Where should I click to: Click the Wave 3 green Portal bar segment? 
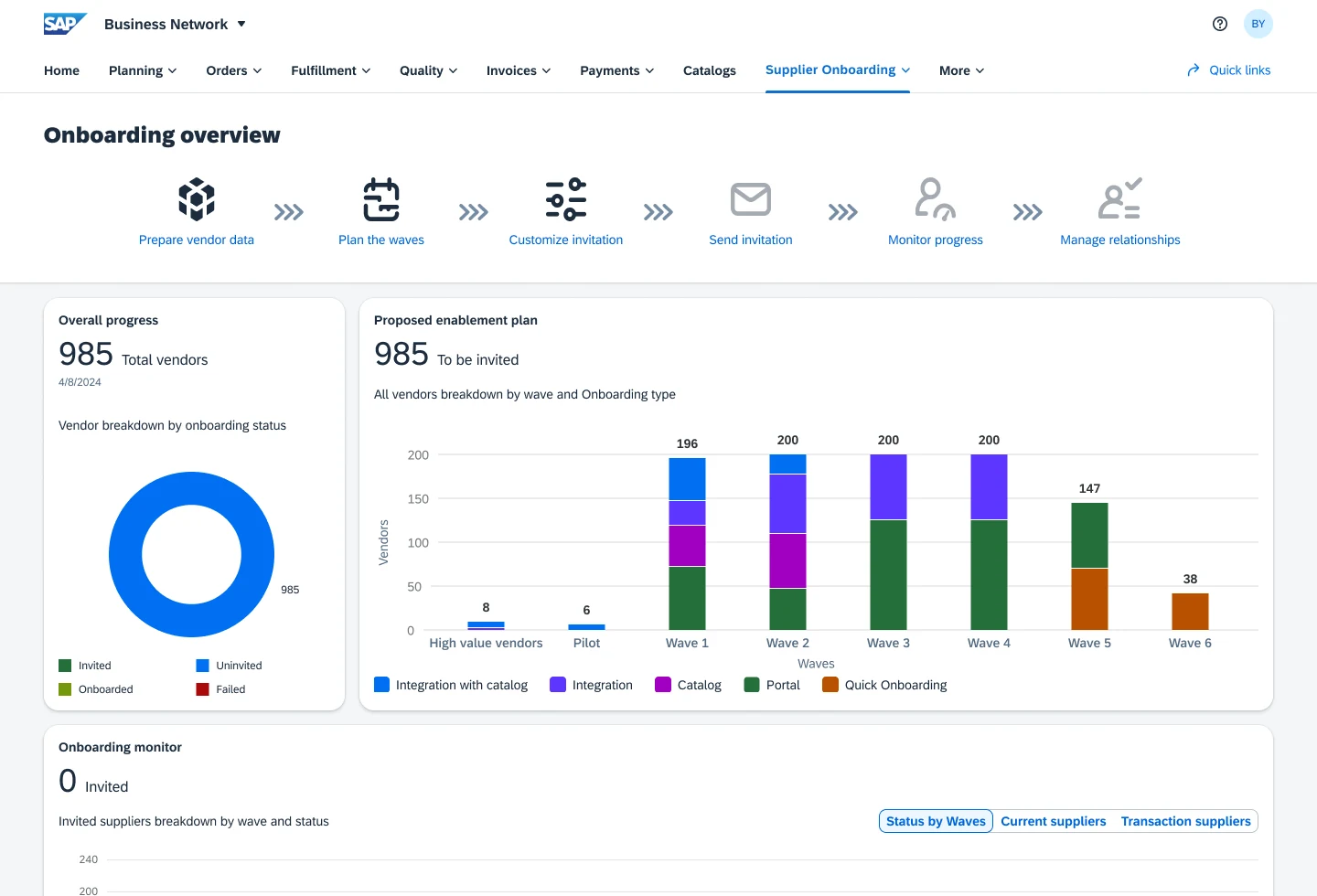(888, 575)
